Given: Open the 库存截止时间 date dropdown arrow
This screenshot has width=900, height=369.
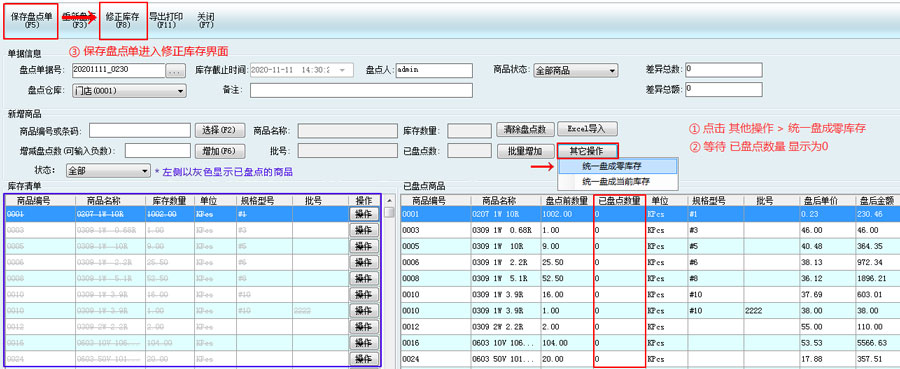Looking at the screenshot, I should tap(343, 70).
